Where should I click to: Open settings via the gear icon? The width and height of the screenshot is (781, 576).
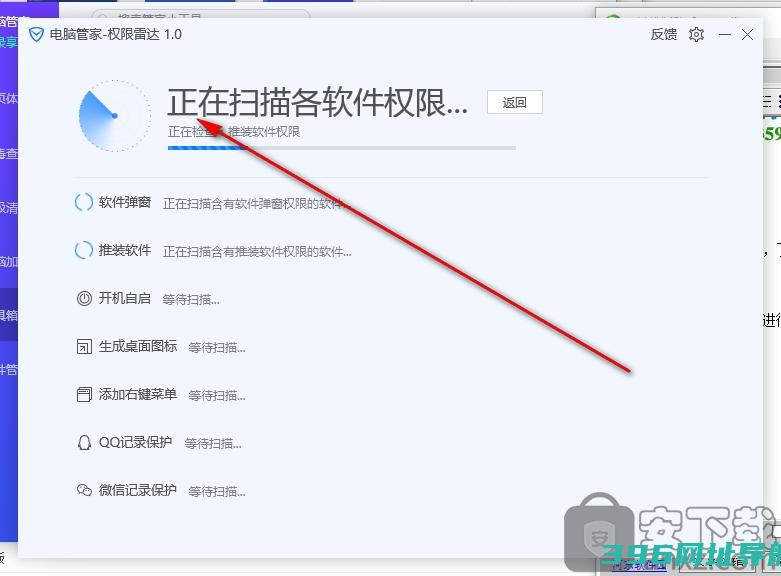(x=696, y=34)
